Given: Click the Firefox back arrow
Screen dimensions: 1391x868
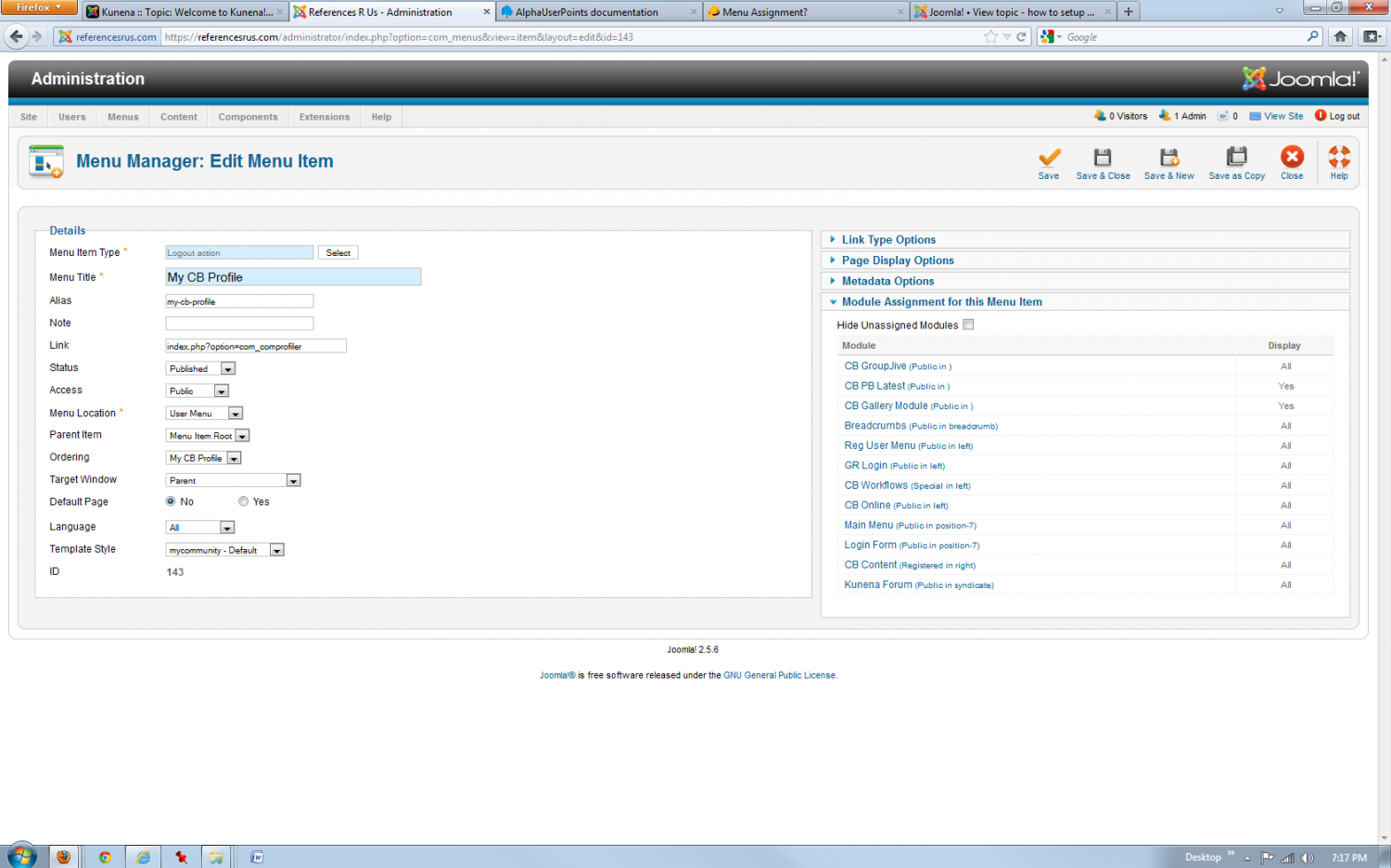Looking at the screenshot, I should click(x=16, y=36).
